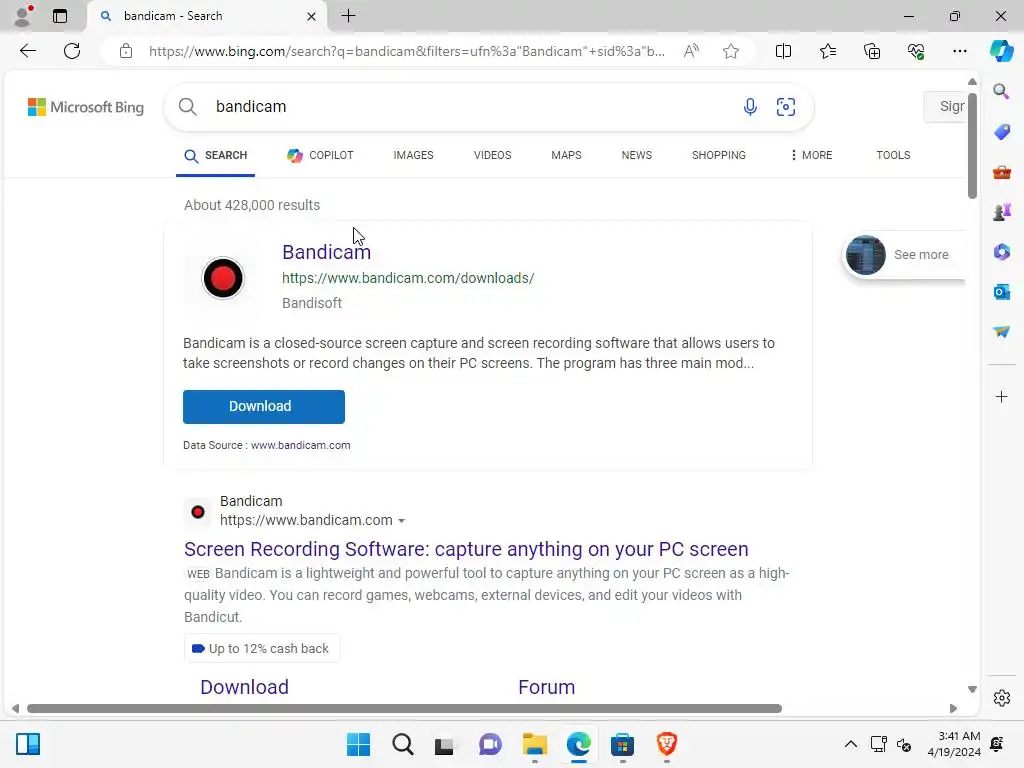Open the Download sitelink
1024x768 pixels.
click(244, 687)
